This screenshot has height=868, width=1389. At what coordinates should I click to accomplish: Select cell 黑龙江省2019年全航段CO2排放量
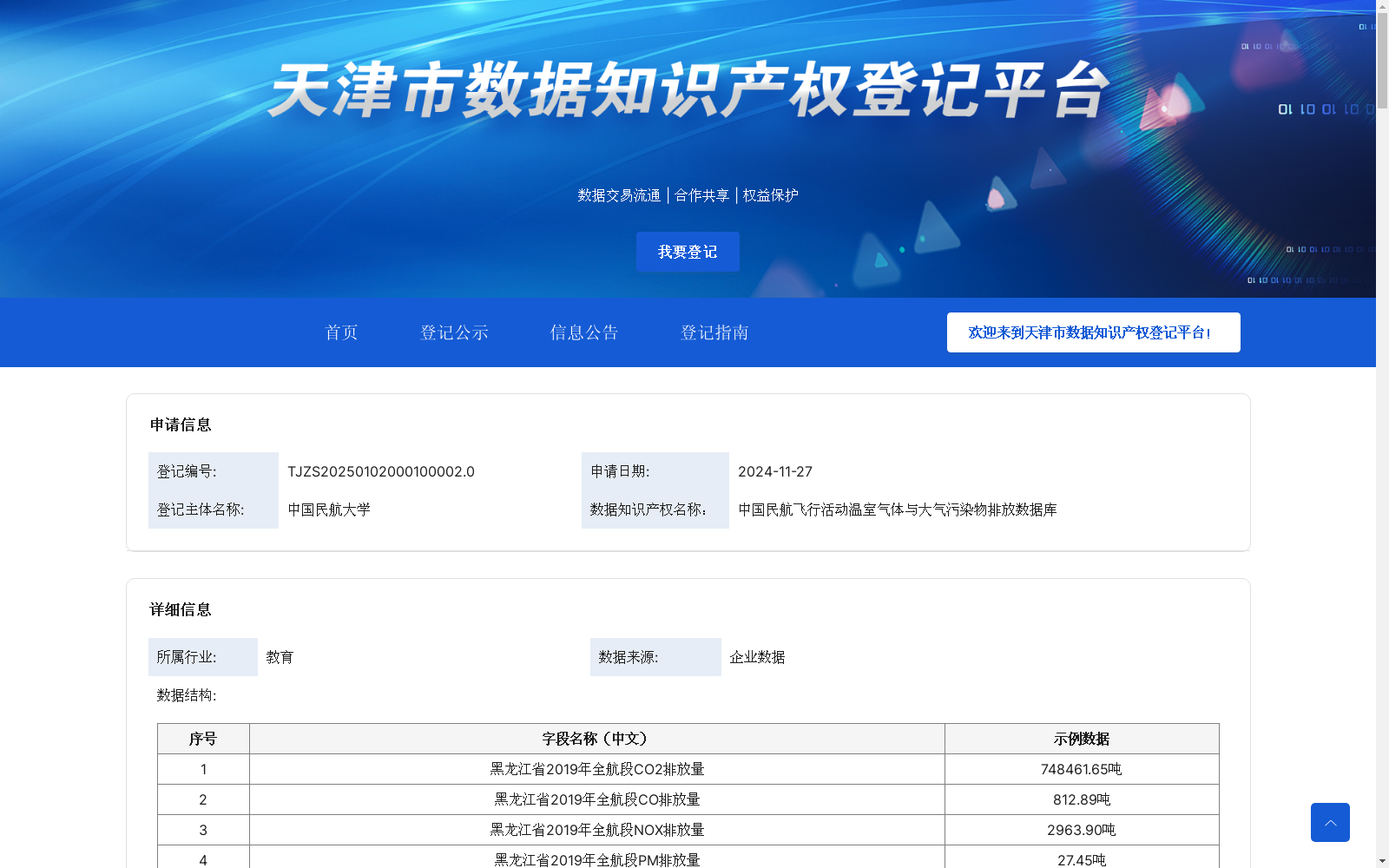pos(597,769)
